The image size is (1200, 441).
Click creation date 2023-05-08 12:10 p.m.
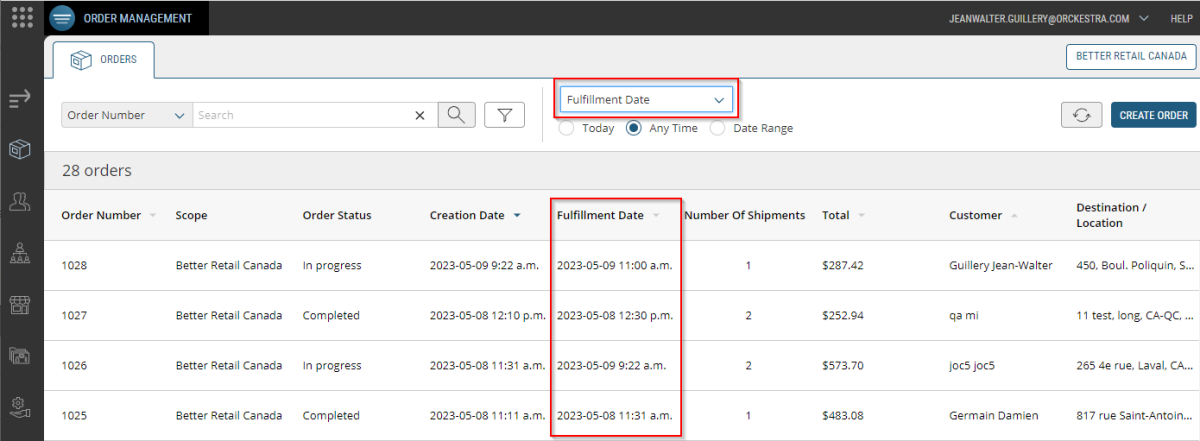coord(488,315)
